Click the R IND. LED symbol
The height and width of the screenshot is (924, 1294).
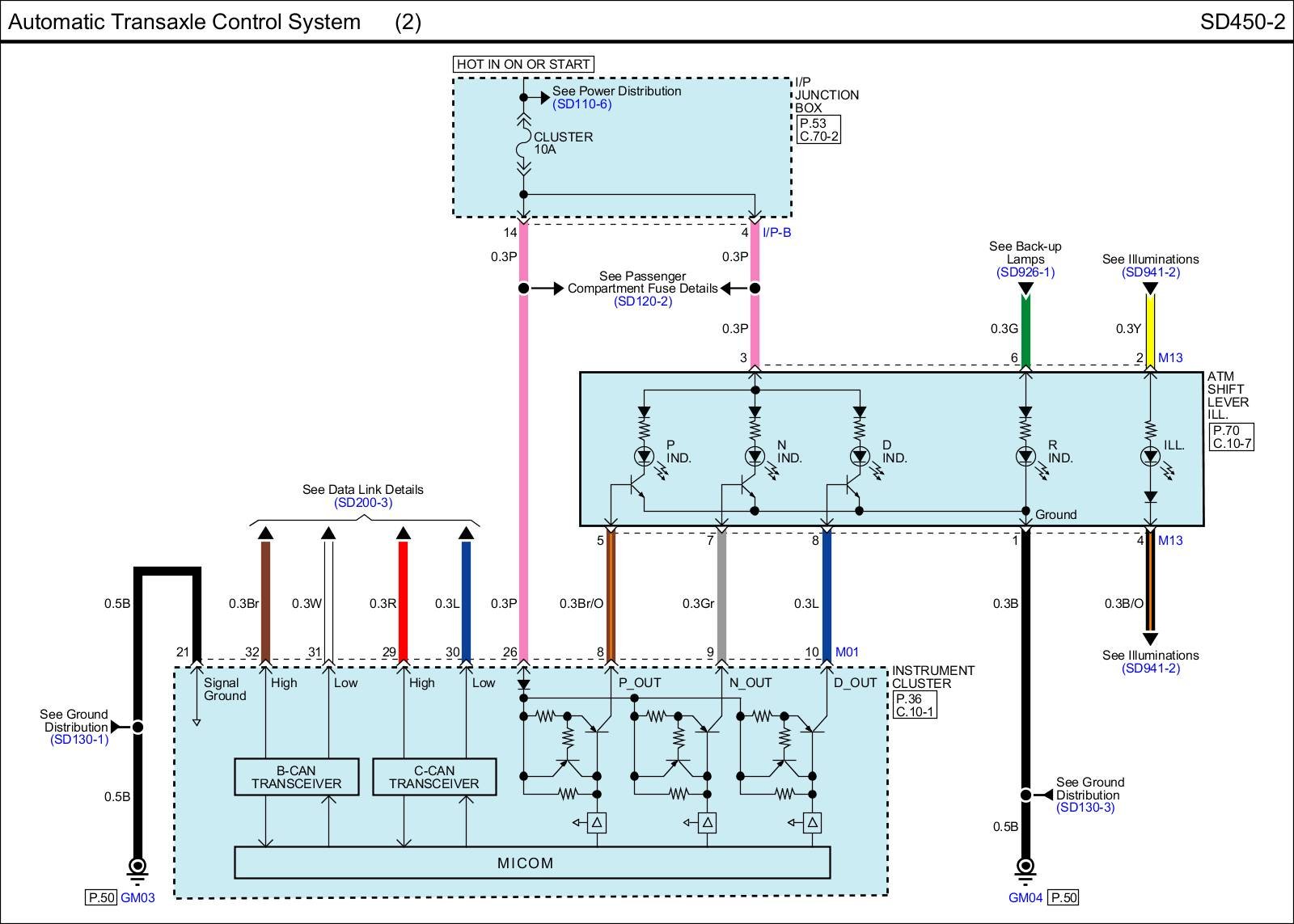coord(1025,457)
